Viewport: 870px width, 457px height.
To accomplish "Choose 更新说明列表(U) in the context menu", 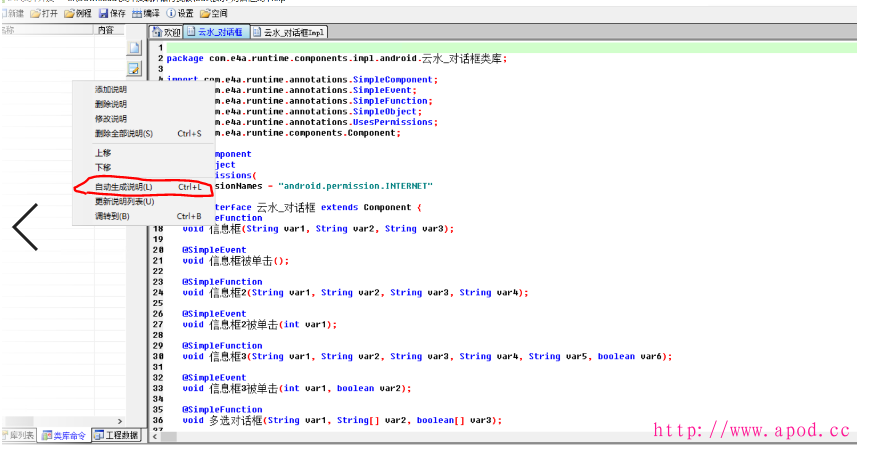I will coord(124,201).
